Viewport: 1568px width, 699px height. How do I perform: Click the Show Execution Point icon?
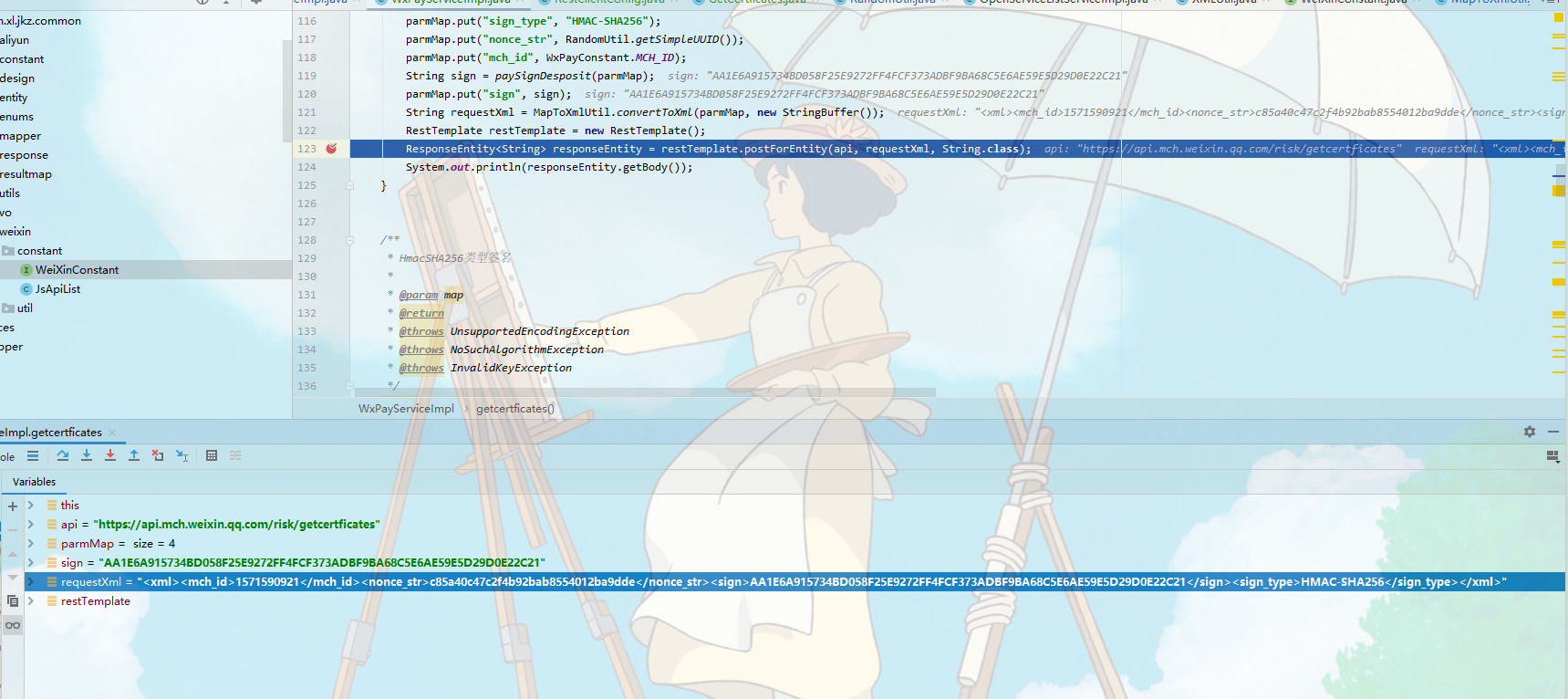pos(33,455)
